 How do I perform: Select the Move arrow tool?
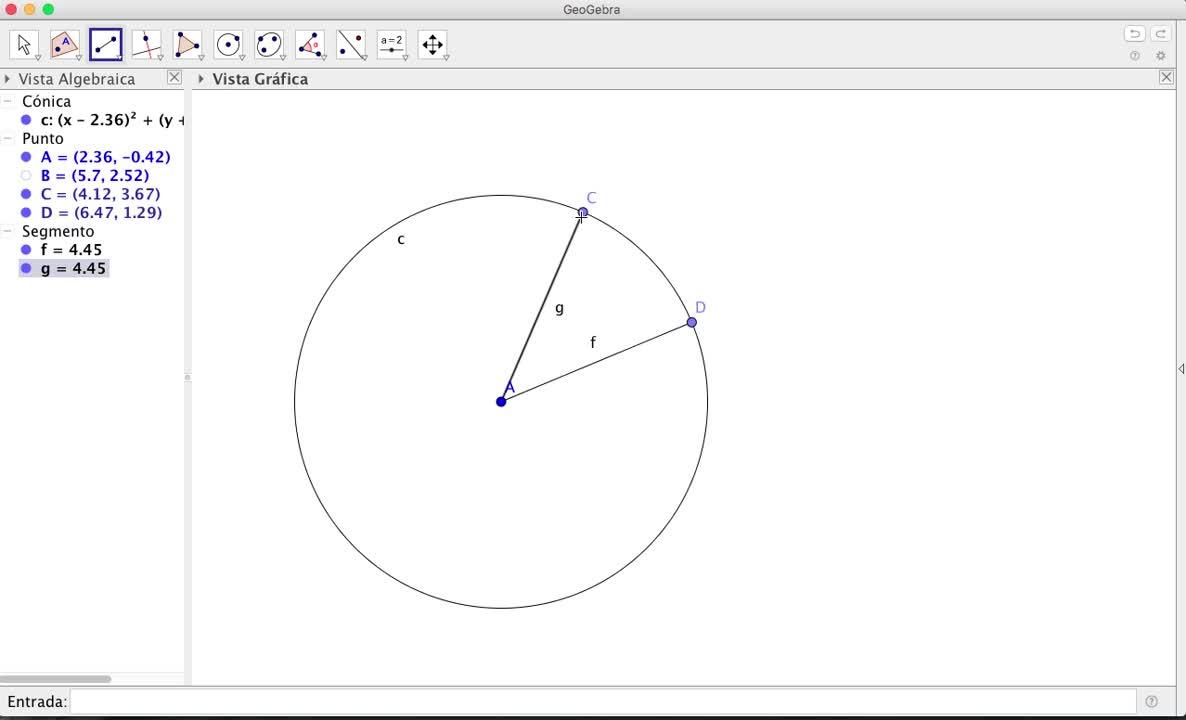pos(24,45)
